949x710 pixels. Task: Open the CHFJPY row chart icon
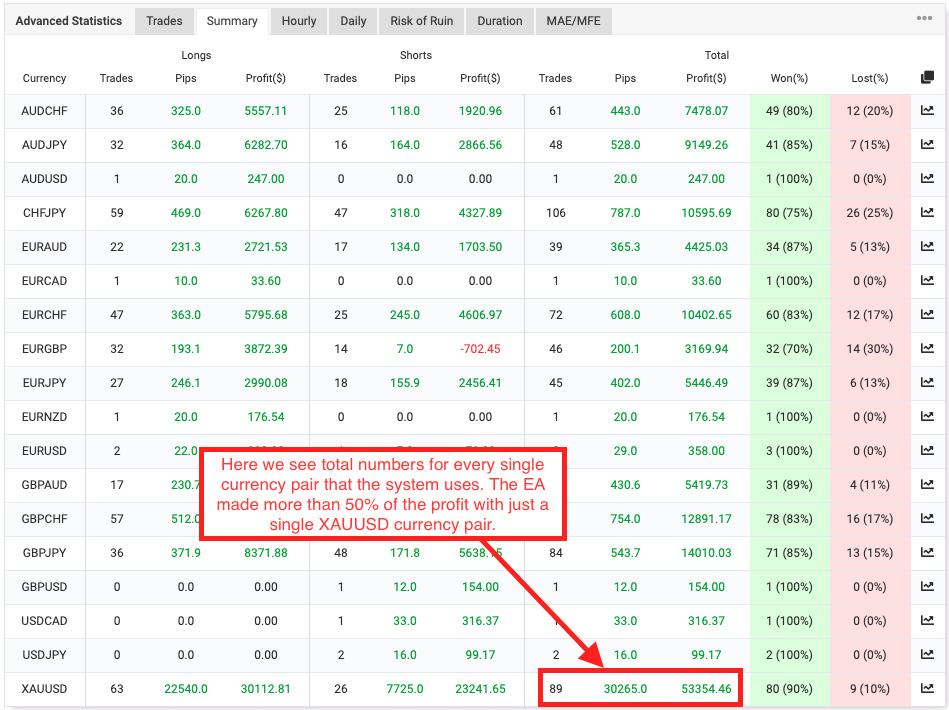coord(927,212)
